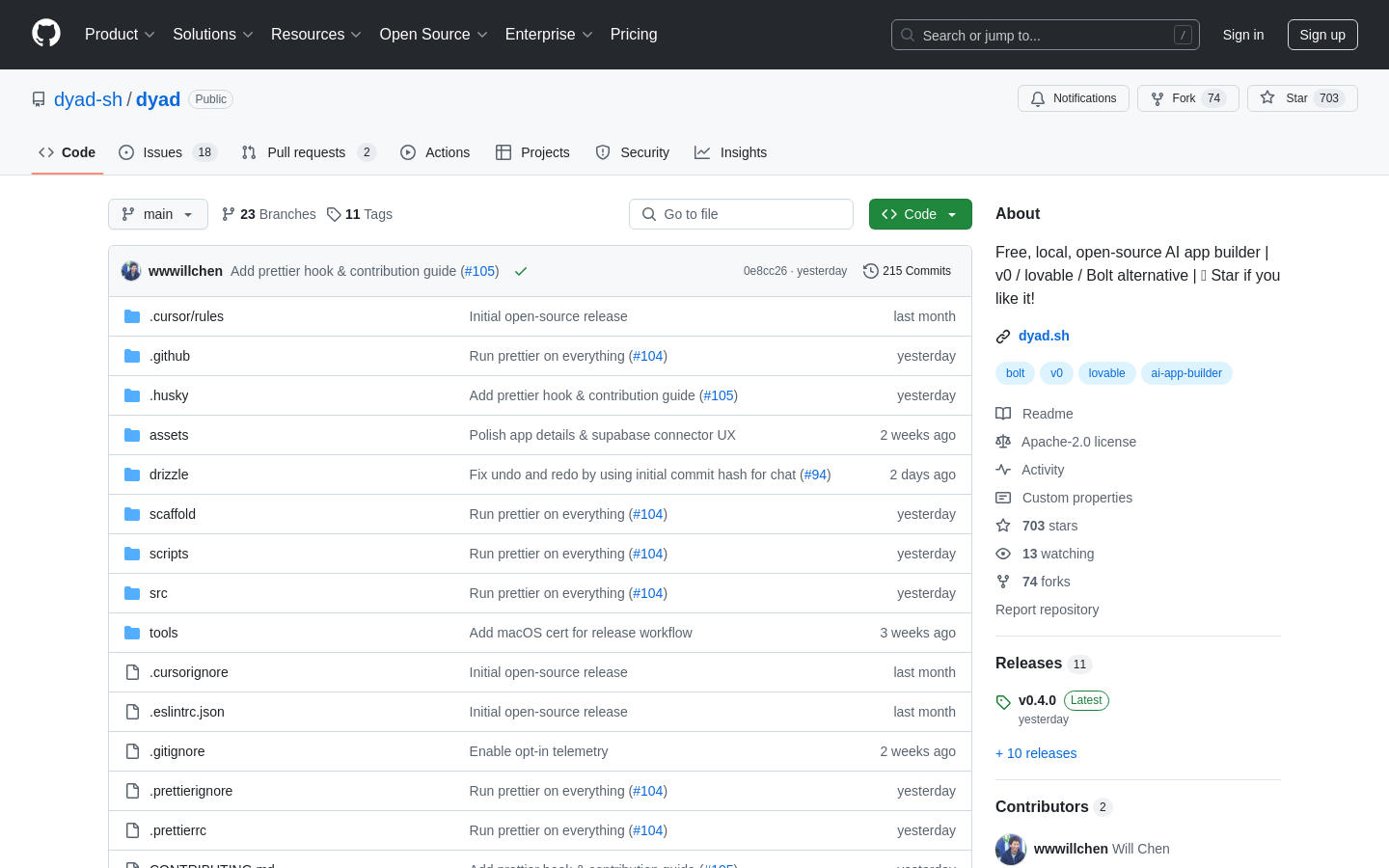Hit the star icon in Star button
Image resolution: width=1389 pixels, height=868 pixels.
pyautogui.click(x=1267, y=98)
